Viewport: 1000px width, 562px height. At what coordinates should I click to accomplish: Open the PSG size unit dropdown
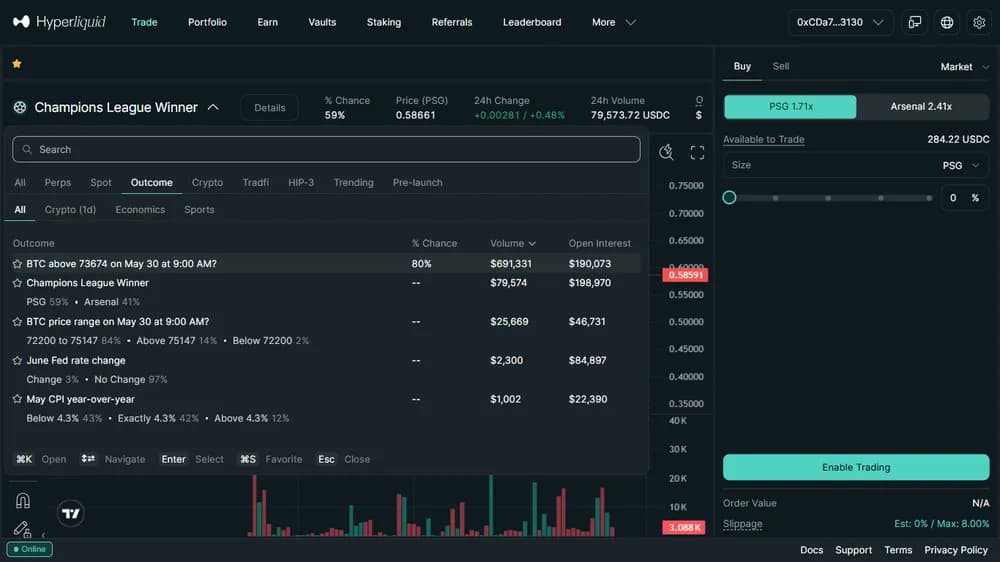pyautogui.click(x=960, y=165)
